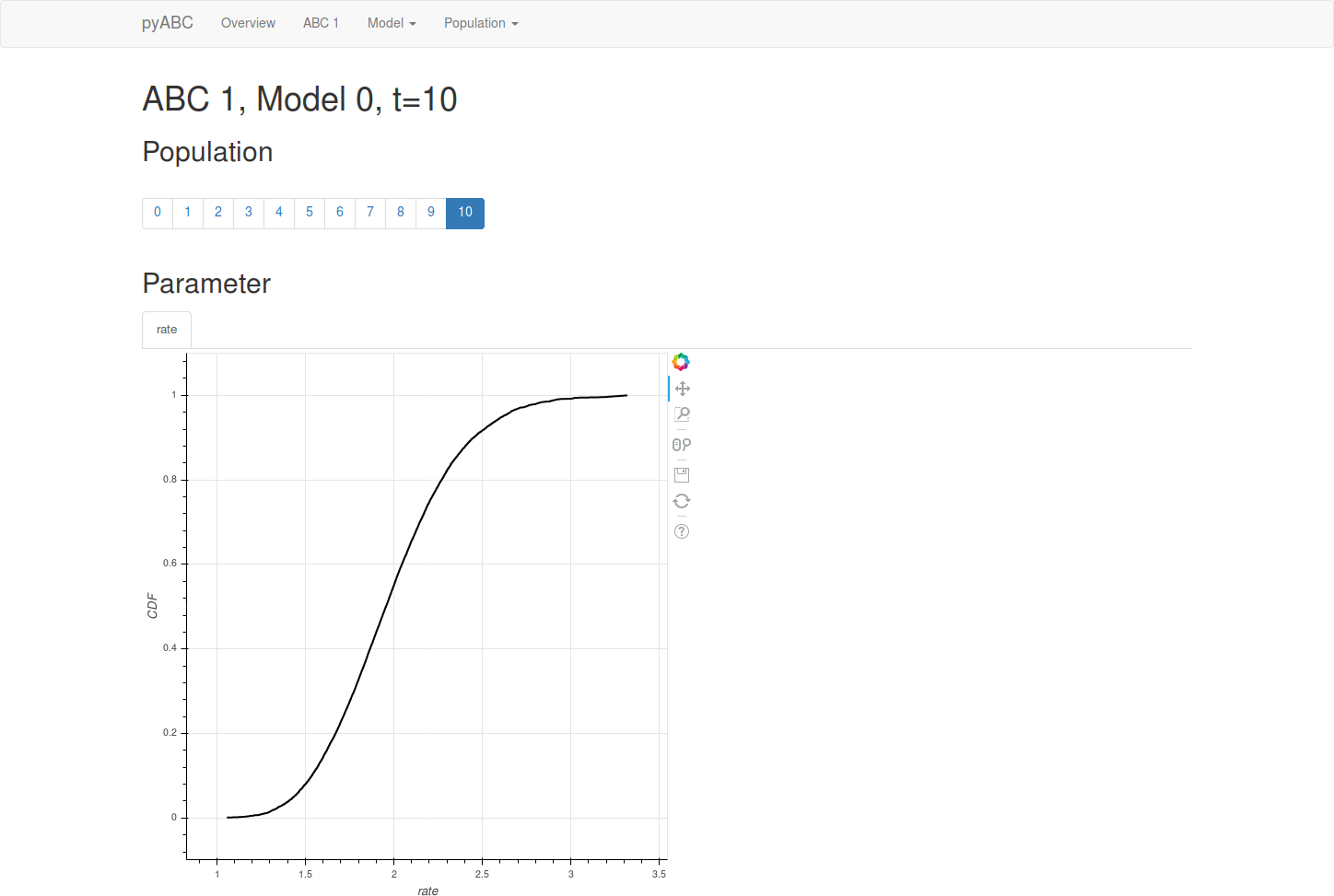Select population 8
1334x896 pixels.
tap(401, 213)
